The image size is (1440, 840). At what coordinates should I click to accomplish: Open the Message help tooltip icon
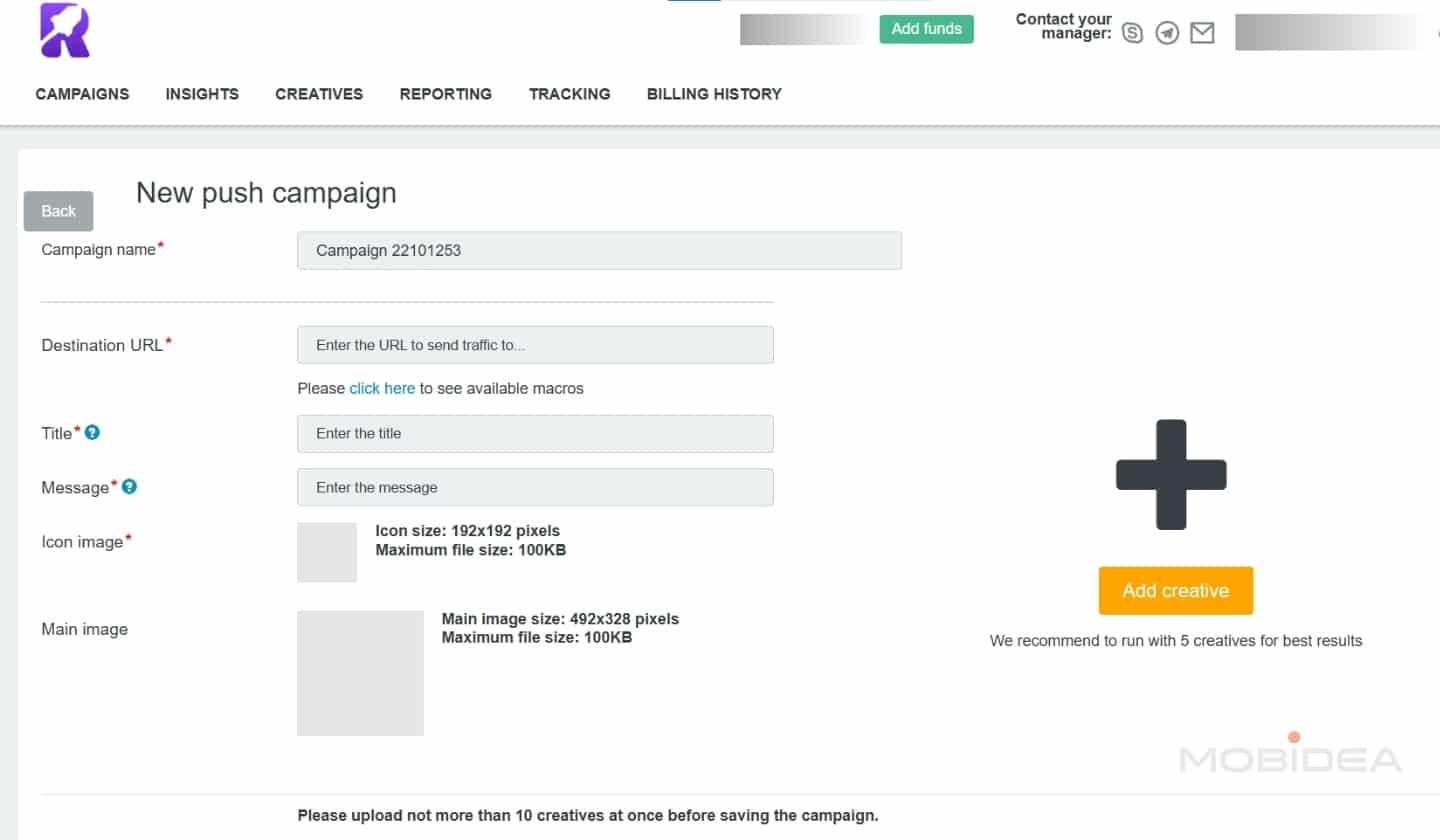tap(128, 486)
